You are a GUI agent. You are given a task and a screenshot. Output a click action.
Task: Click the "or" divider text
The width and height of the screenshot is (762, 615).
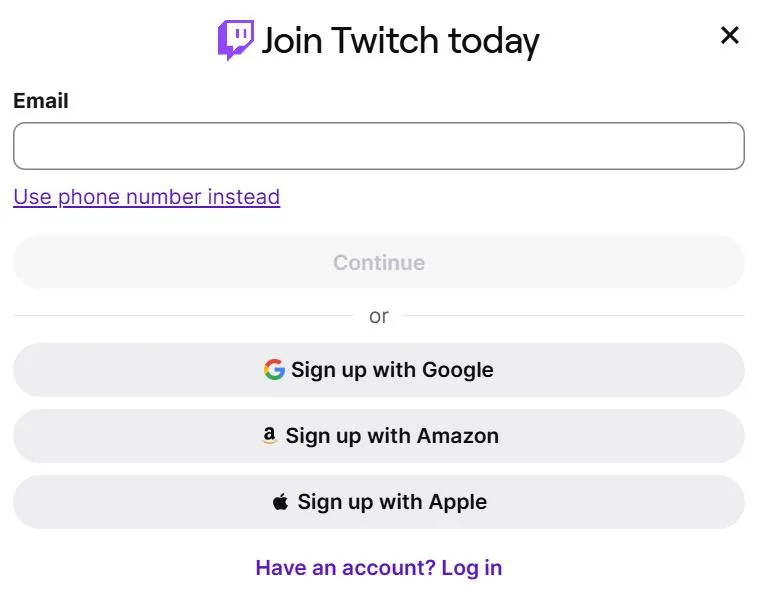coord(379,316)
